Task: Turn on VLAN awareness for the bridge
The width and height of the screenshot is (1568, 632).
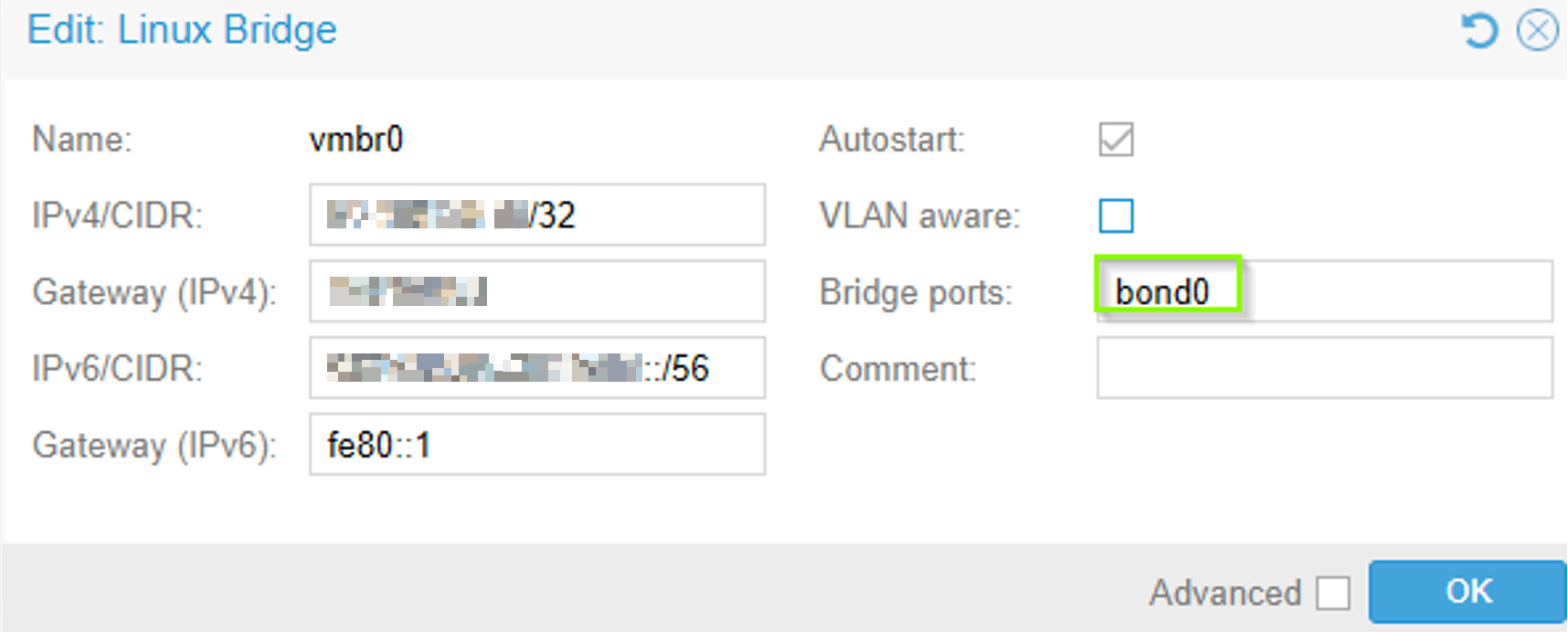Action: tap(1118, 216)
